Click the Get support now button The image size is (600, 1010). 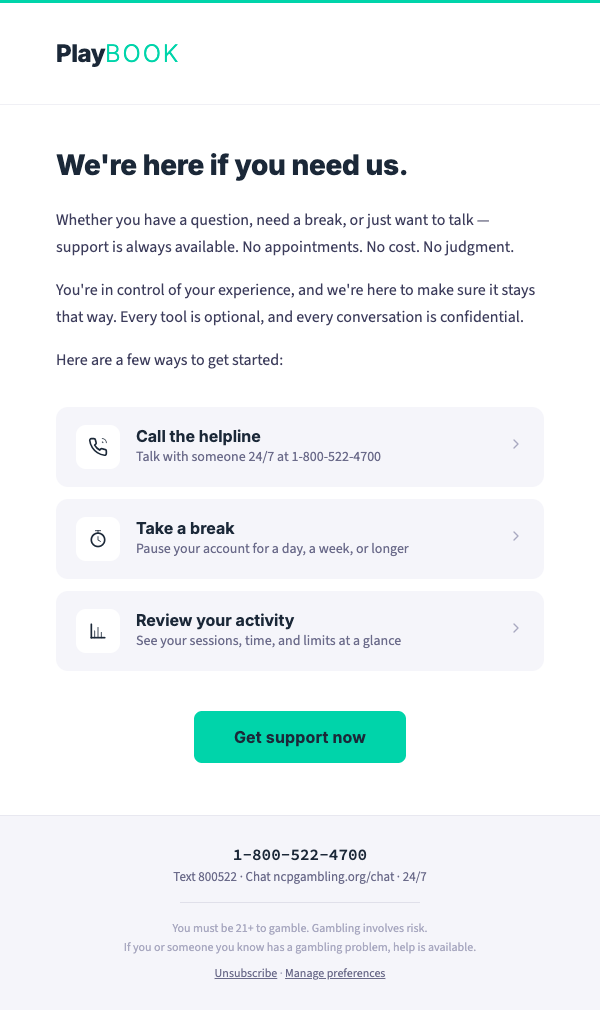coord(299,737)
